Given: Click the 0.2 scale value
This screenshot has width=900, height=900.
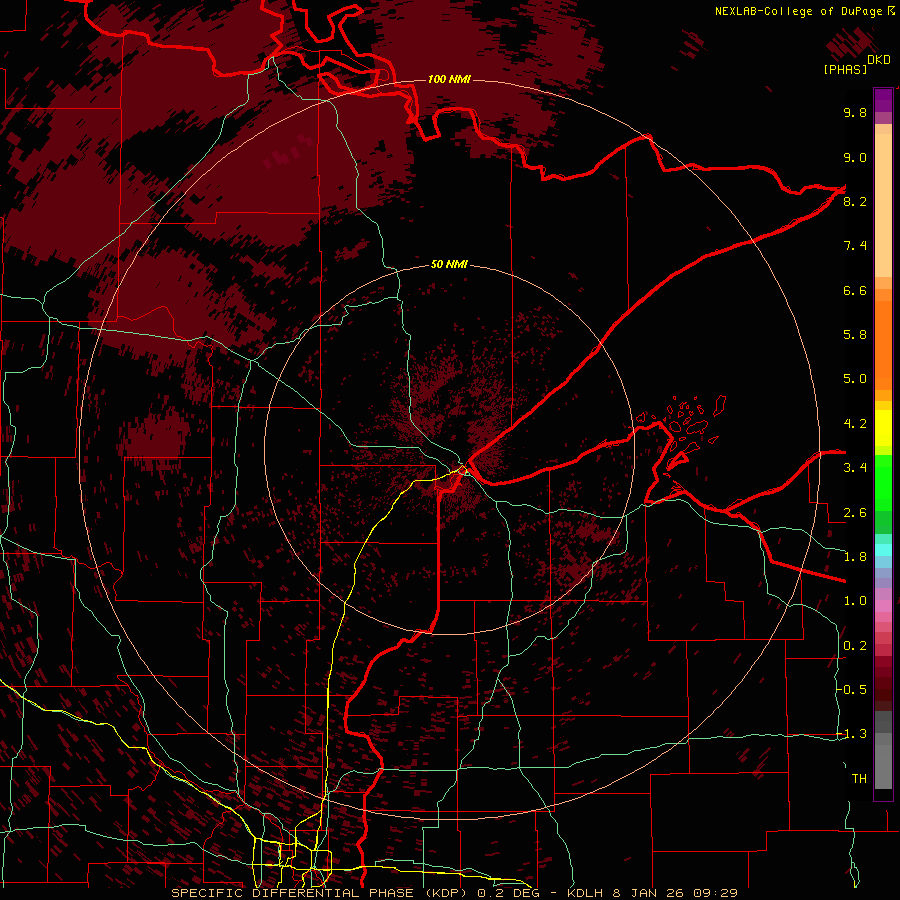Looking at the screenshot, I should pos(855,646).
